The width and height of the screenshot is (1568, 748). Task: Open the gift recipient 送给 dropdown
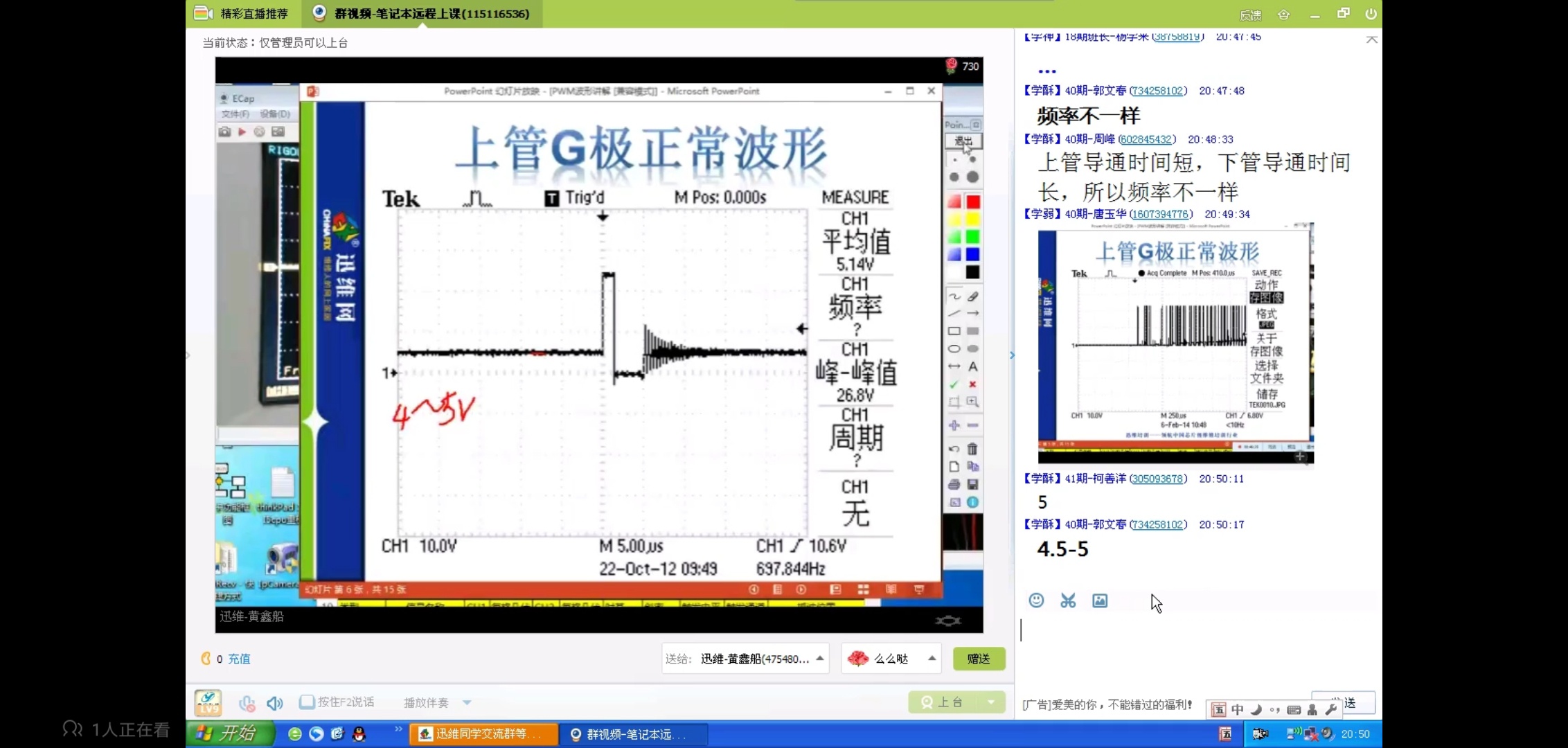[x=820, y=658]
